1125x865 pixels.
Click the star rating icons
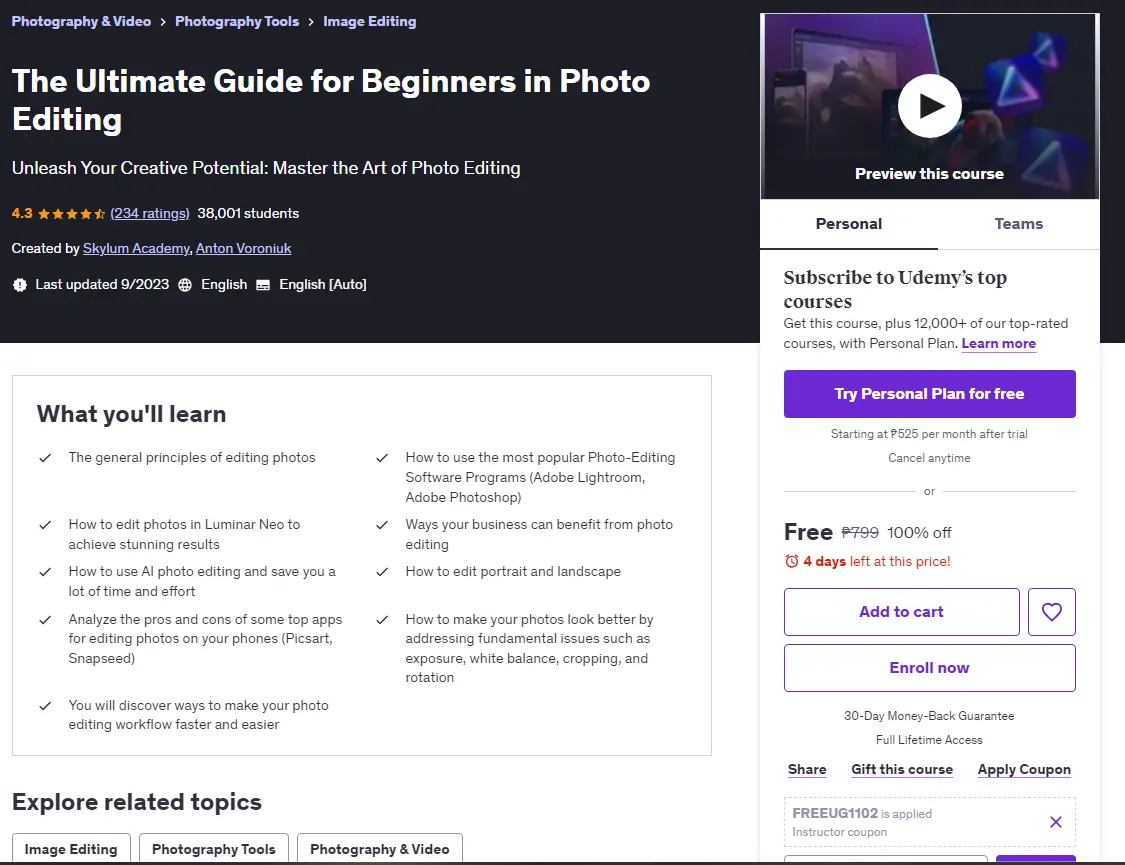point(72,214)
